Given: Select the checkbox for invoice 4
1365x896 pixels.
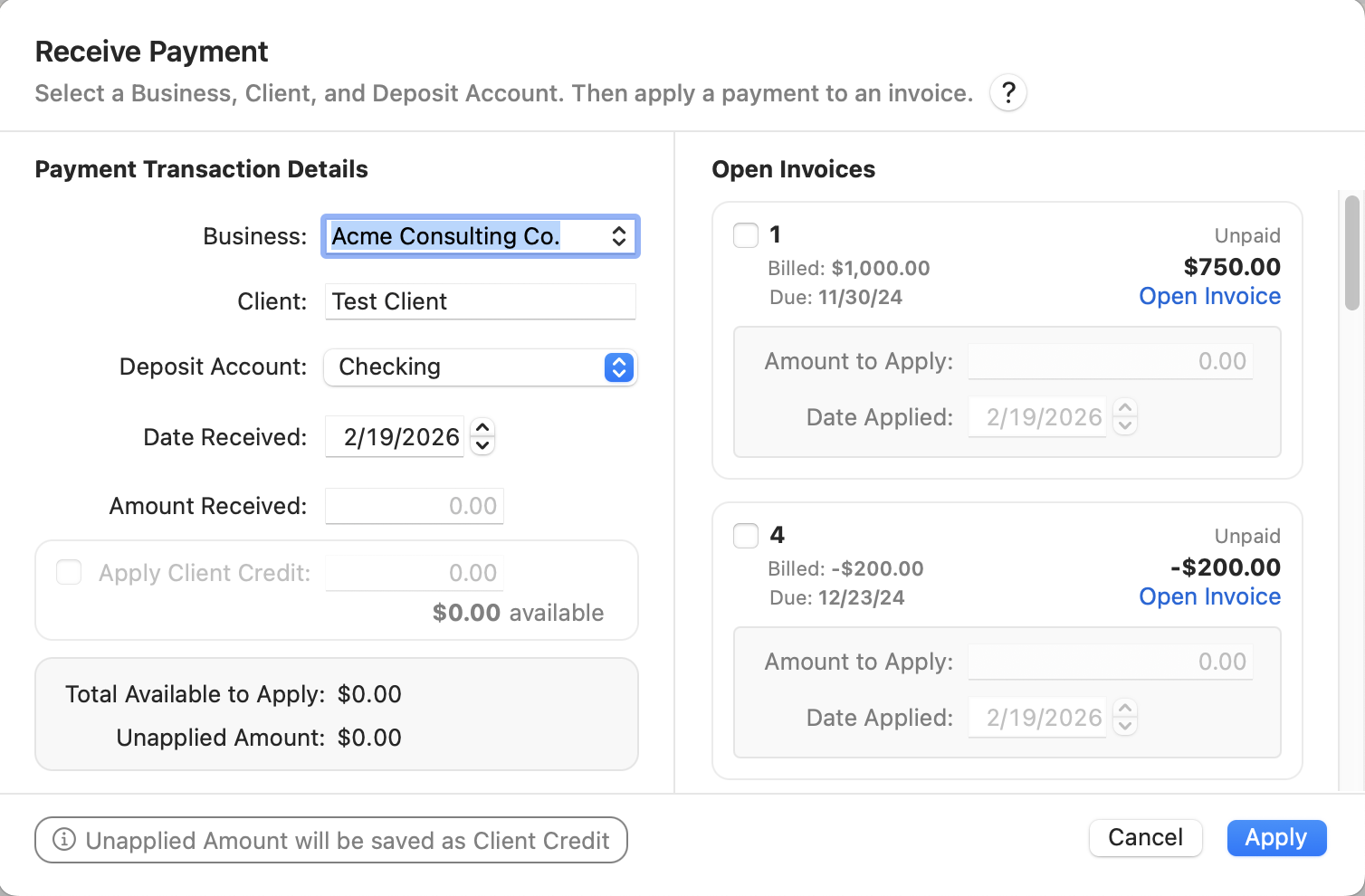Looking at the screenshot, I should click(x=746, y=536).
